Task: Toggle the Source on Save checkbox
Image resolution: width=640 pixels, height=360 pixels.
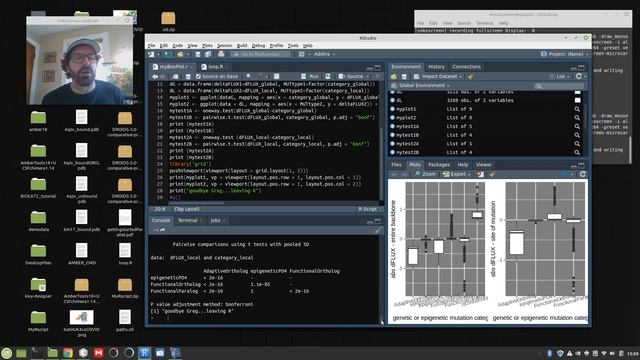Action: click(198, 76)
